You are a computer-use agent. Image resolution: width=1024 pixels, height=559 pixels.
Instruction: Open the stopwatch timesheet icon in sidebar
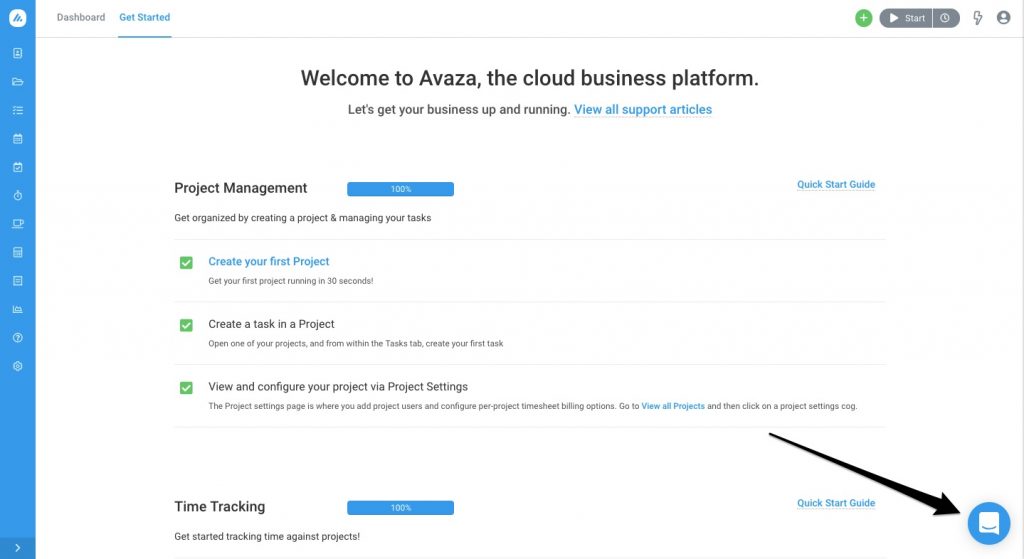(x=18, y=195)
